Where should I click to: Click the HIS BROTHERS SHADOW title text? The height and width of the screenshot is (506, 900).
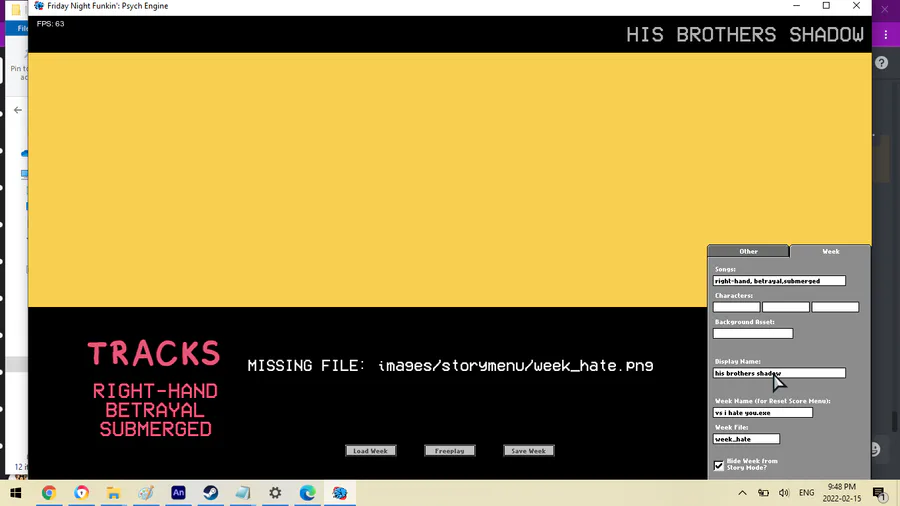point(744,34)
